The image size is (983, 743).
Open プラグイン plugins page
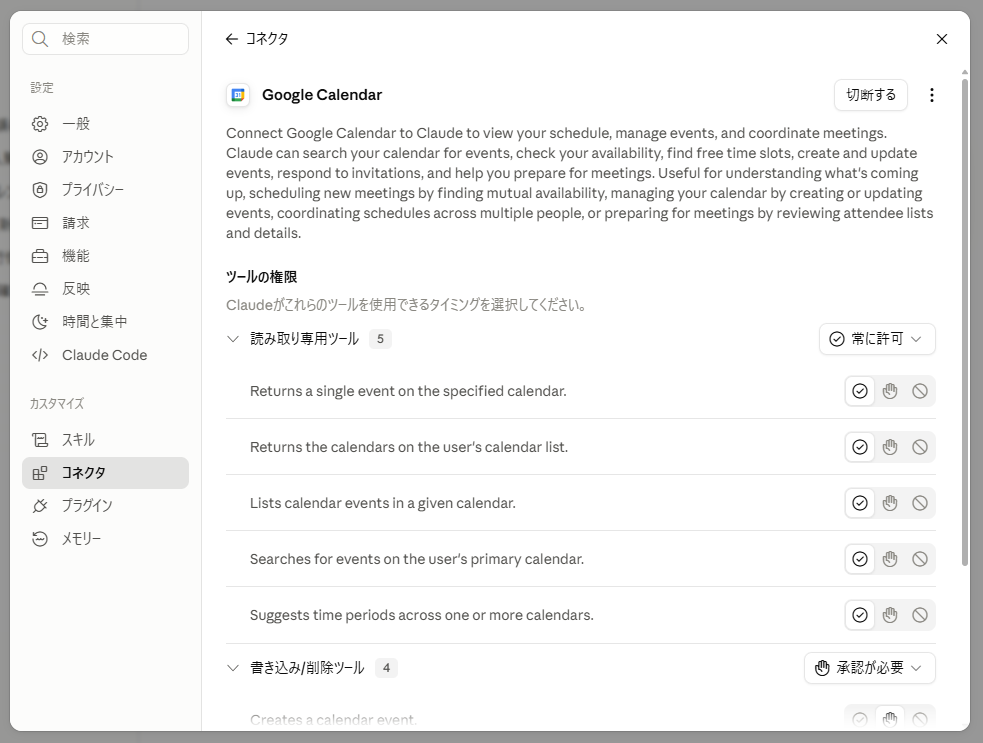pos(105,505)
